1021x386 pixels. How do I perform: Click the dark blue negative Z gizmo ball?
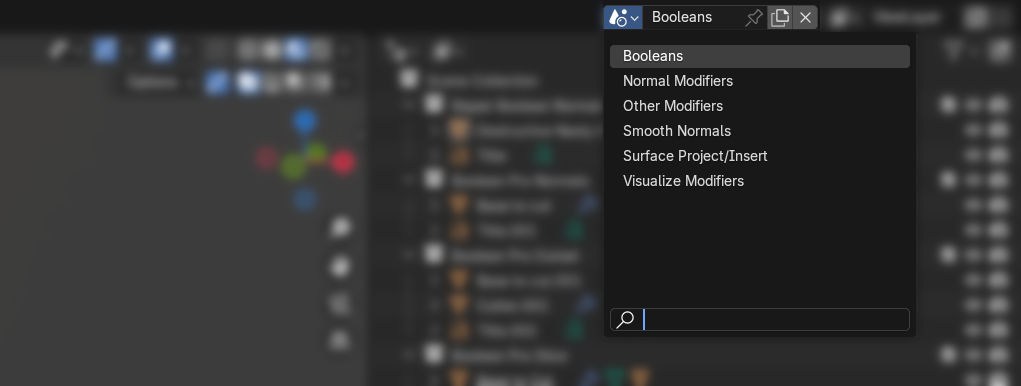coord(304,199)
